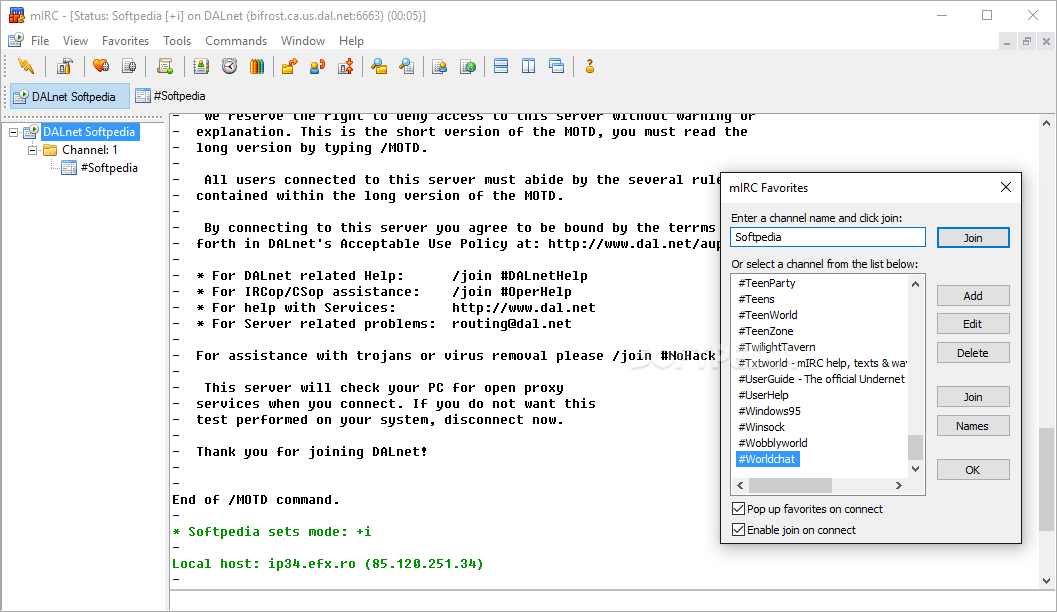Click the Send file folder icon
The image size is (1057, 612).
[290, 66]
